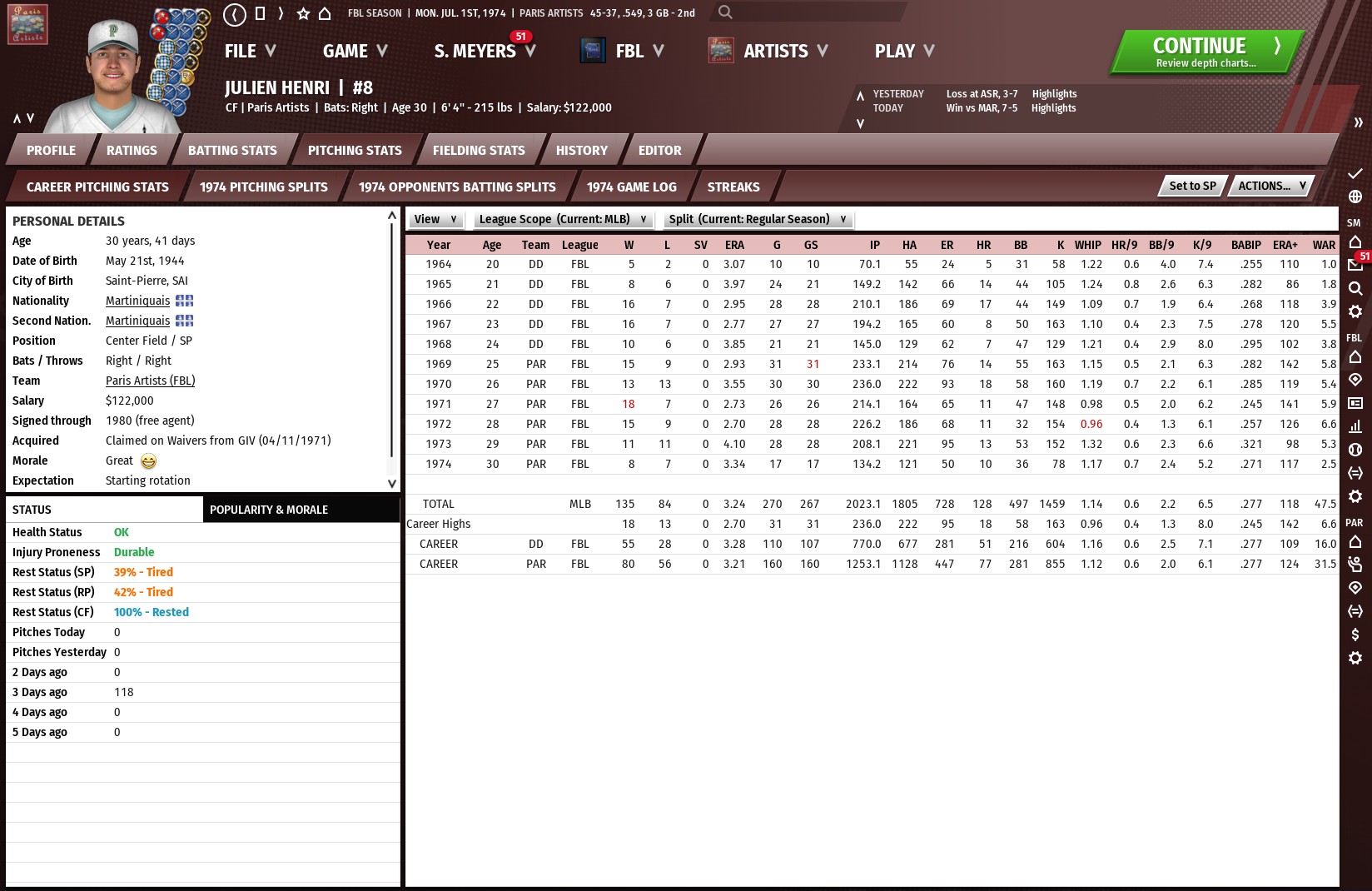Screen dimensions: 1372x891
Task: Expand the League Scope dropdown
Action: point(562,219)
